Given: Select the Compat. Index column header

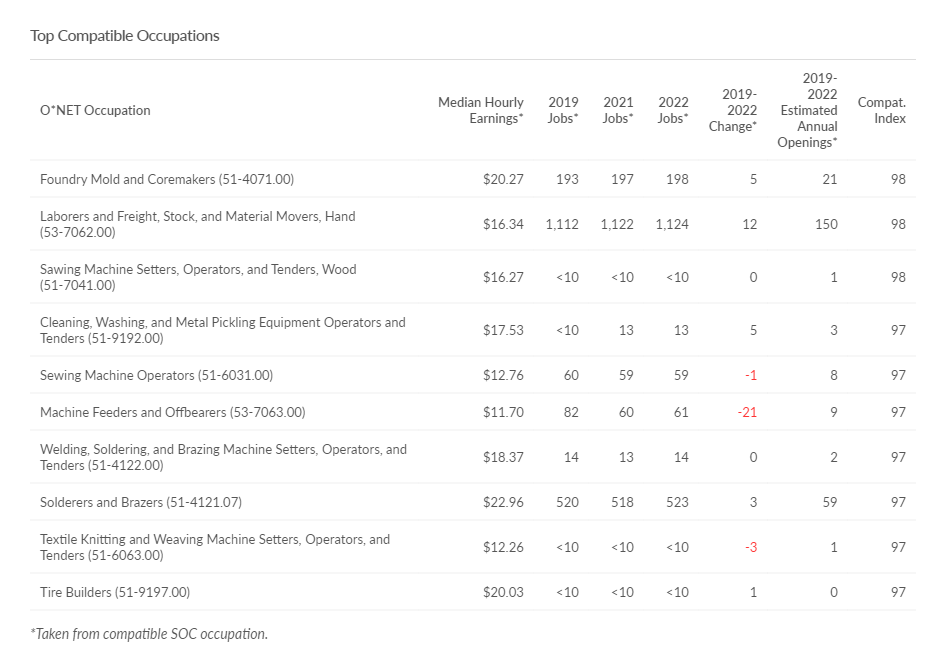Looking at the screenshot, I should click(x=881, y=110).
